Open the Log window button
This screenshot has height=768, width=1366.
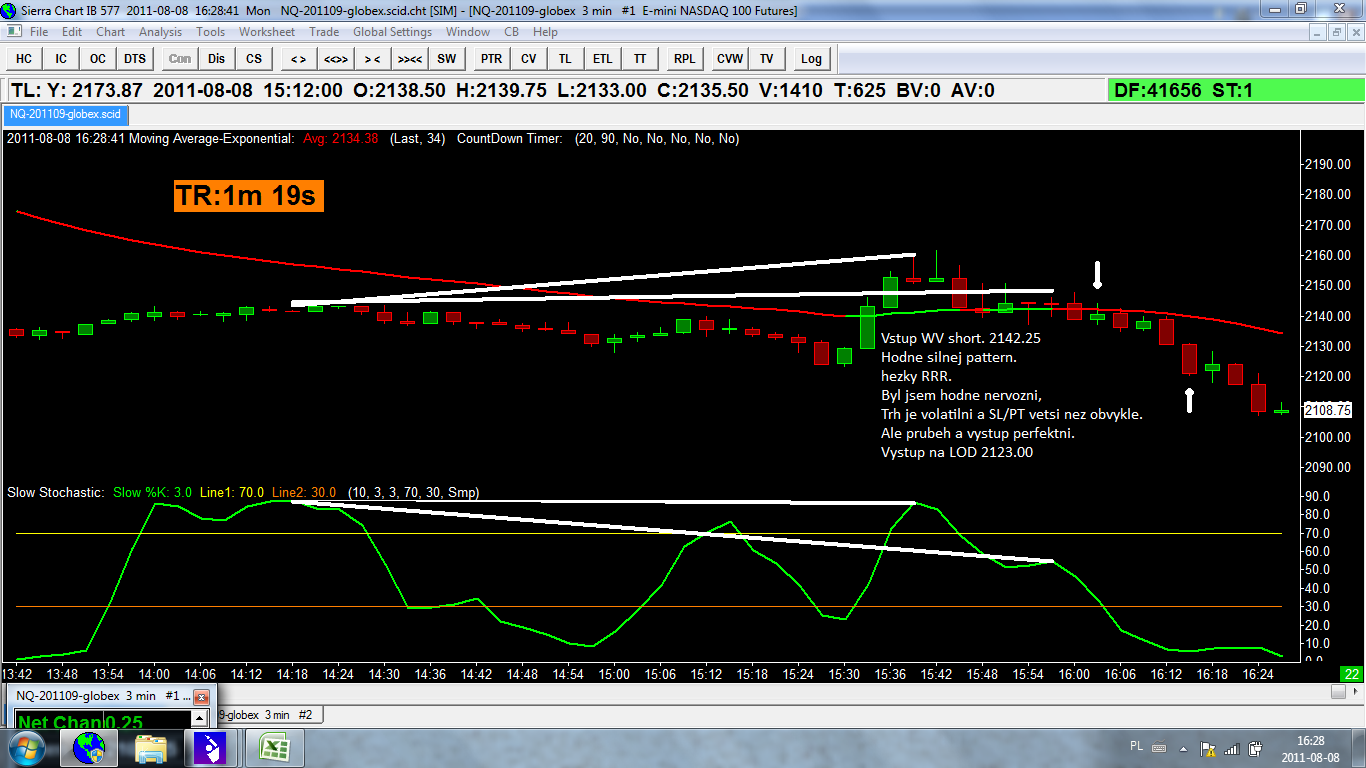(x=811, y=59)
